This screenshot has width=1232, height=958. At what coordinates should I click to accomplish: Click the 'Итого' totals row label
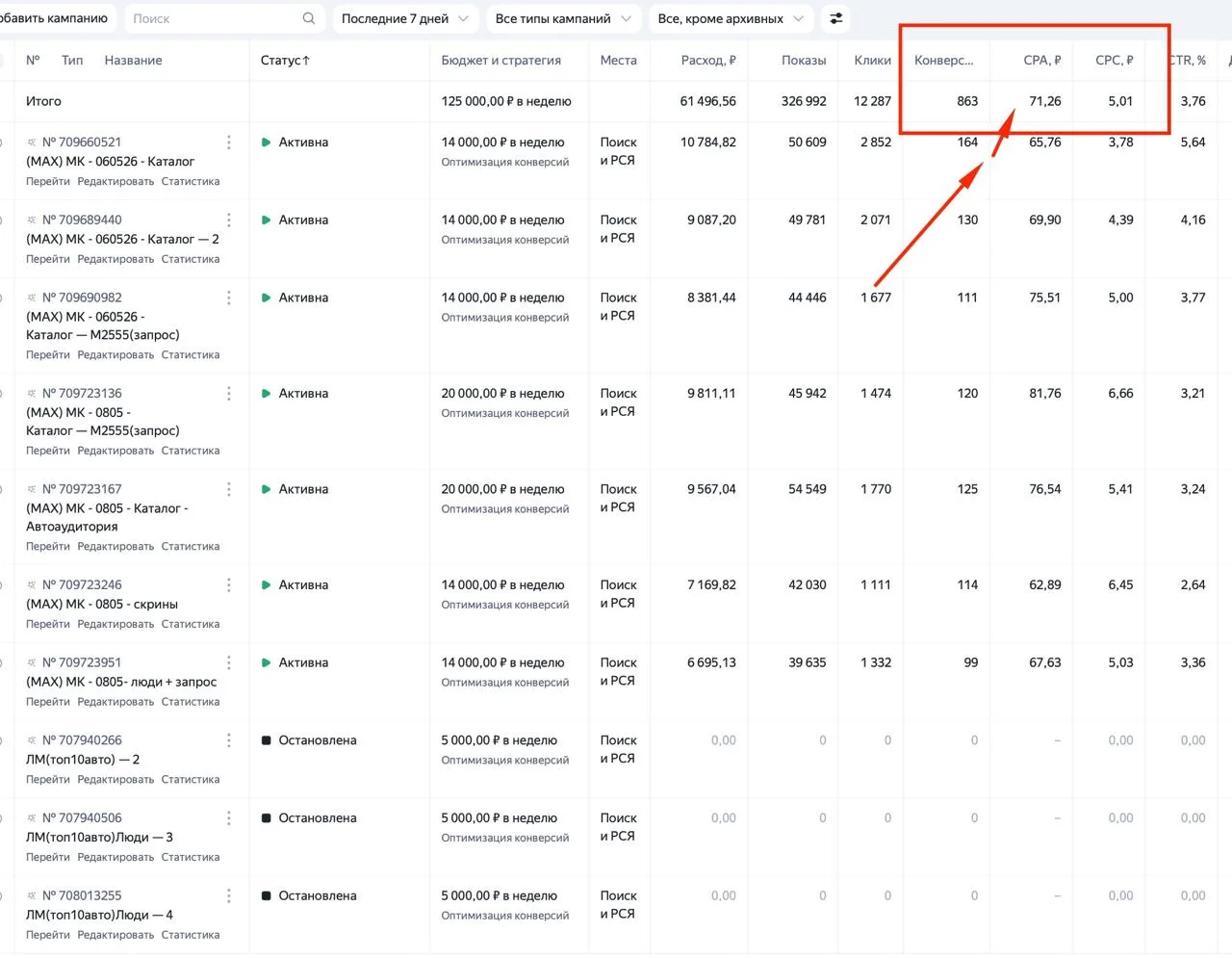tap(43, 101)
